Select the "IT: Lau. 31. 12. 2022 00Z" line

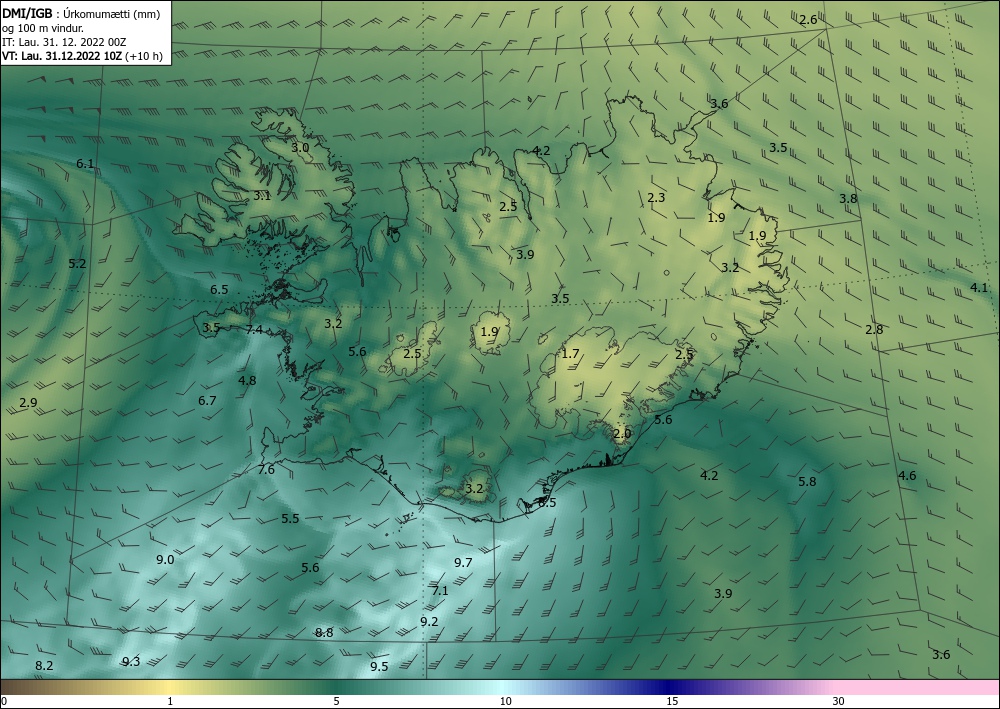(64, 42)
